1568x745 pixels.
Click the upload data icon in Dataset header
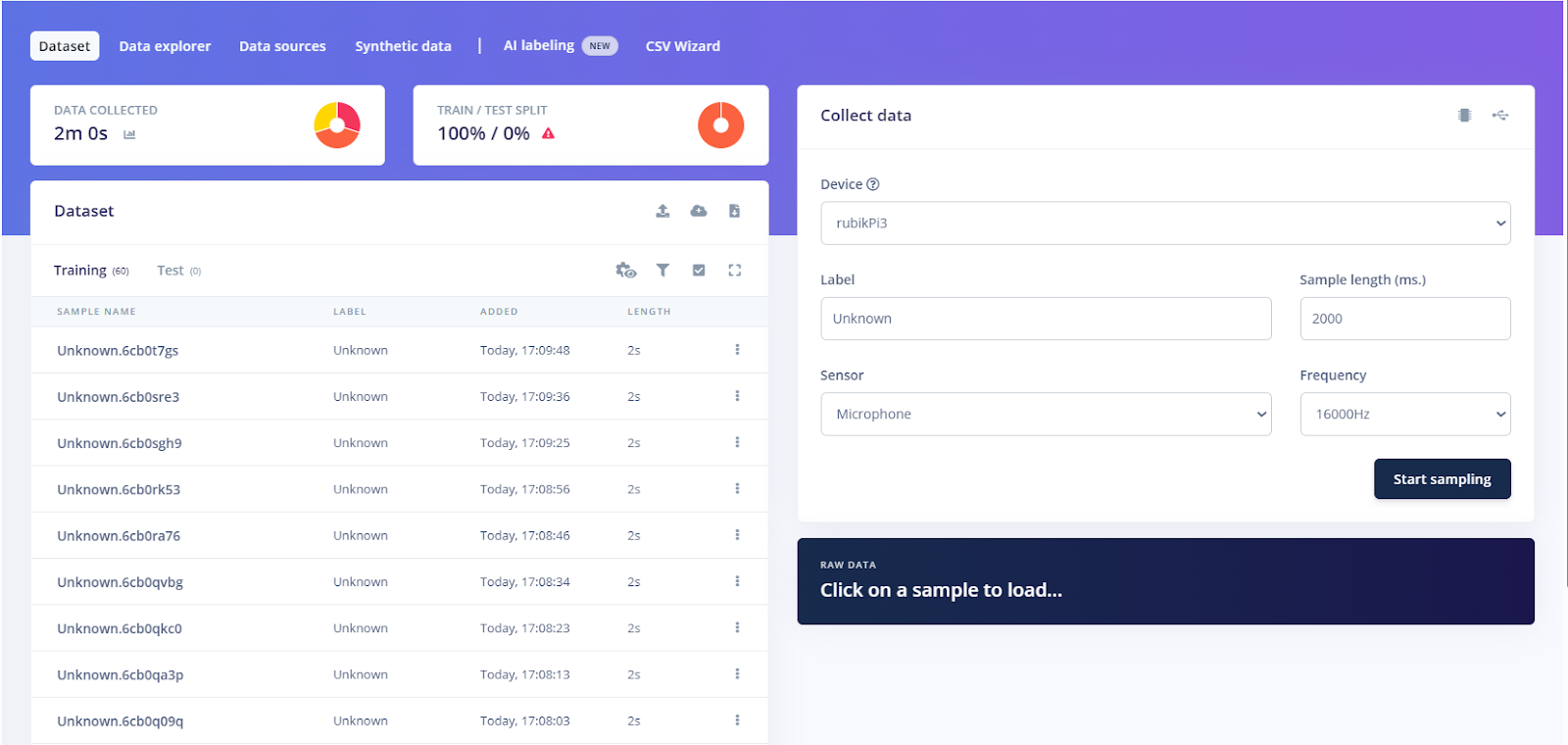click(x=662, y=211)
